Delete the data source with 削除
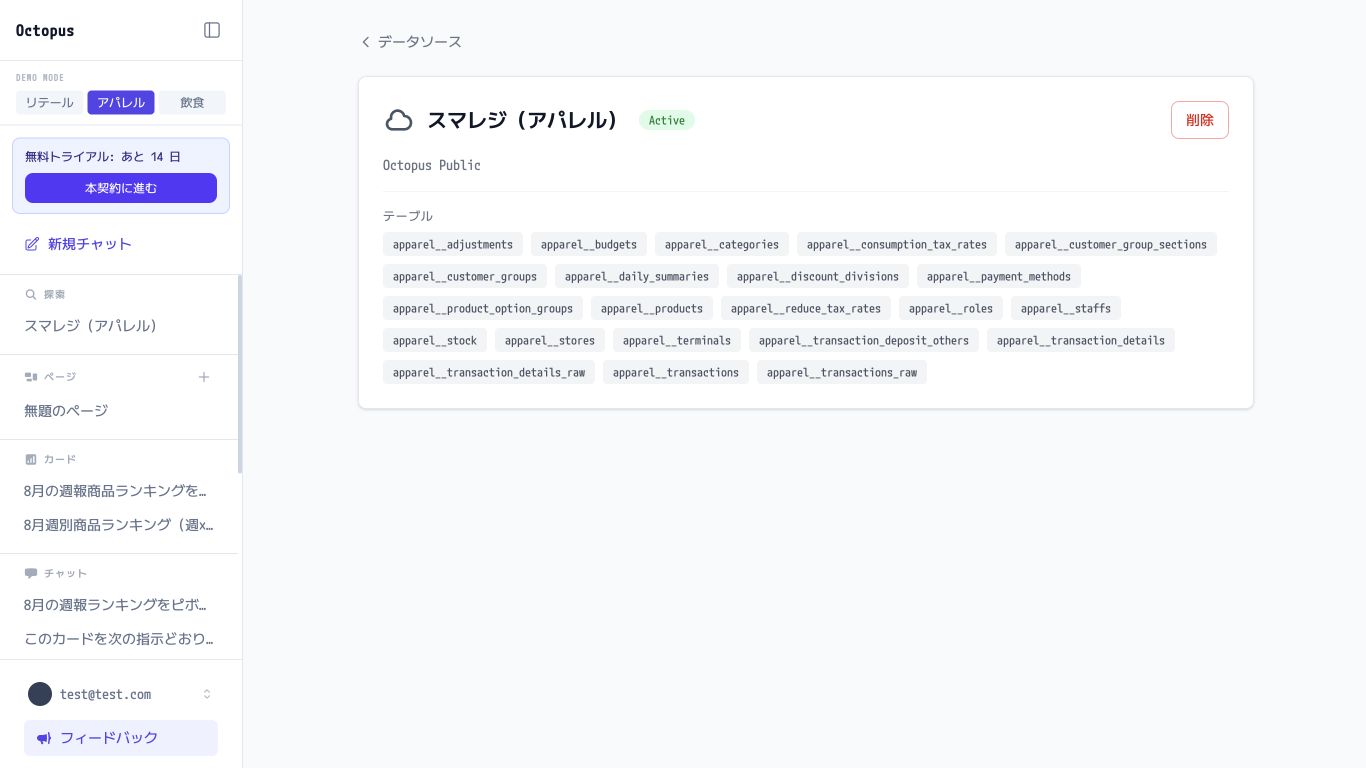Viewport: 1366px width, 768px height. point(1200,120)
